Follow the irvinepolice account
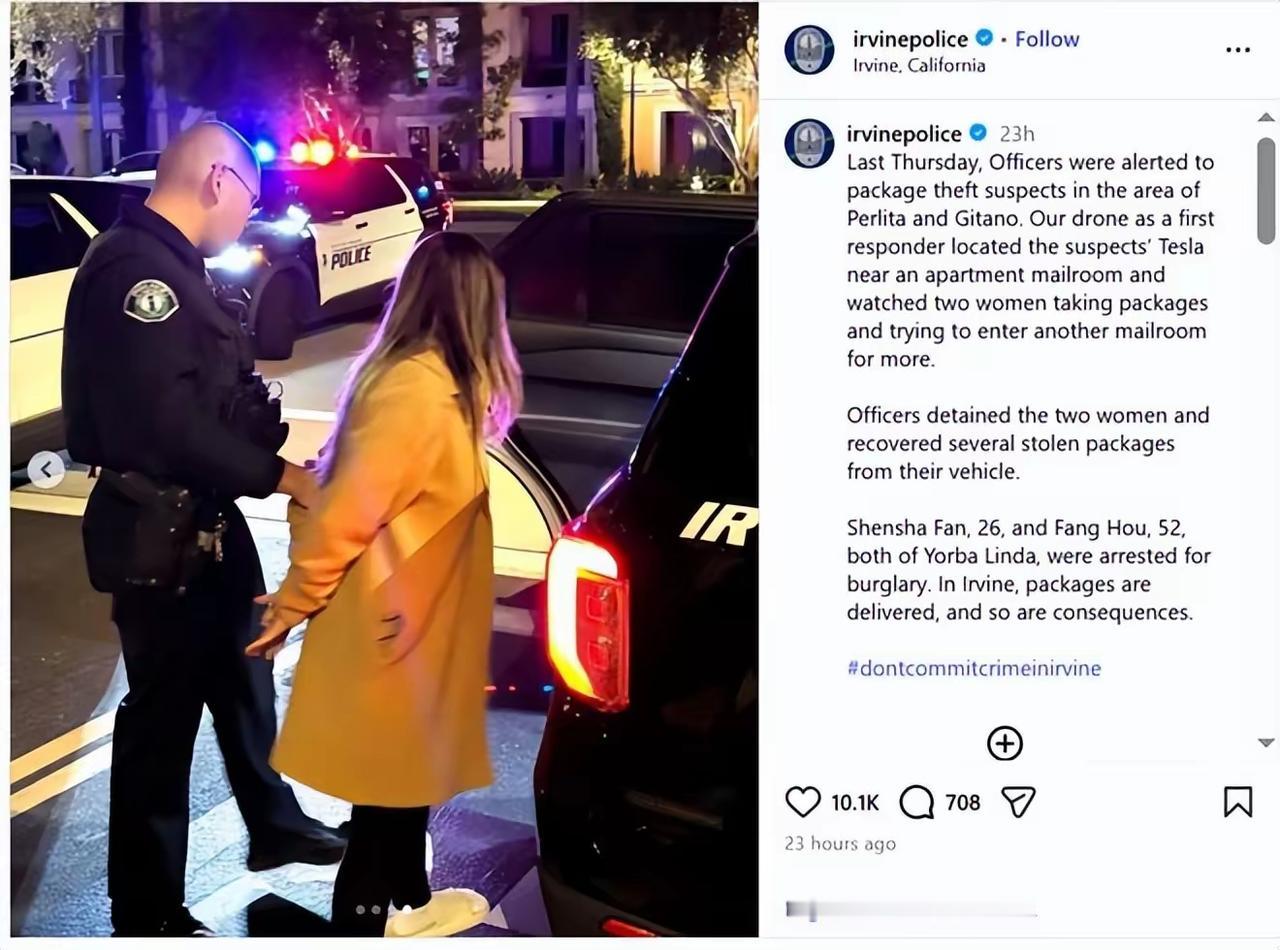This screenshot has width=1280, height=950. pyautogui.click(x=1047, y=39)
